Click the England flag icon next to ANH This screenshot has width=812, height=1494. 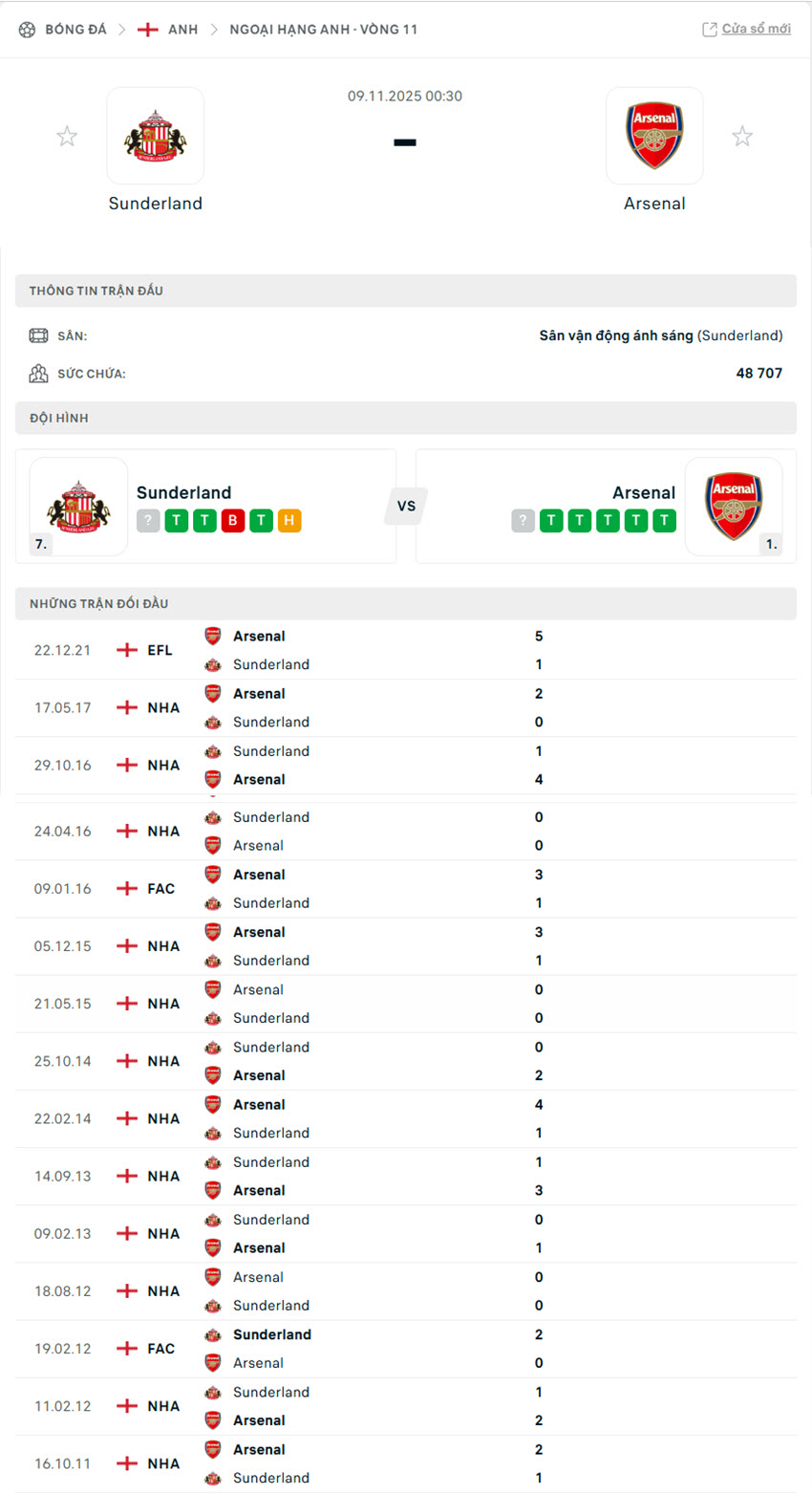coord(148,29)
